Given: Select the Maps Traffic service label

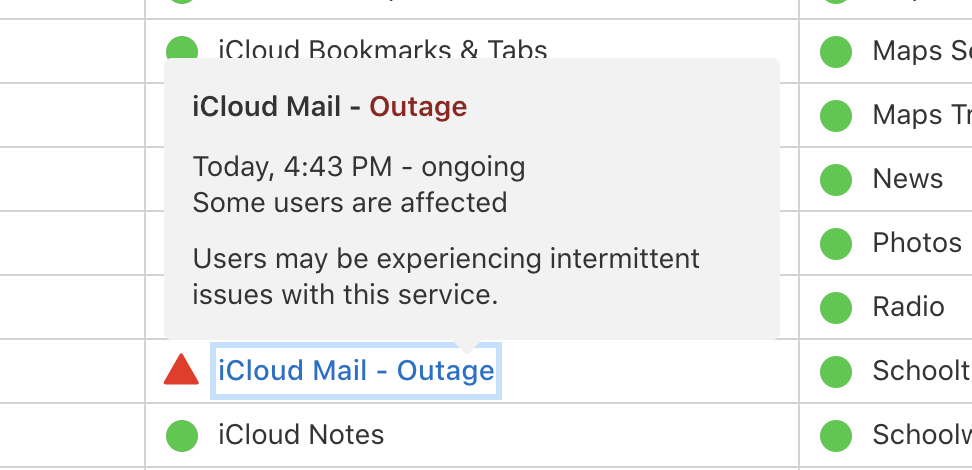Looking at the screenshot, I should click(x=921, y=115).
